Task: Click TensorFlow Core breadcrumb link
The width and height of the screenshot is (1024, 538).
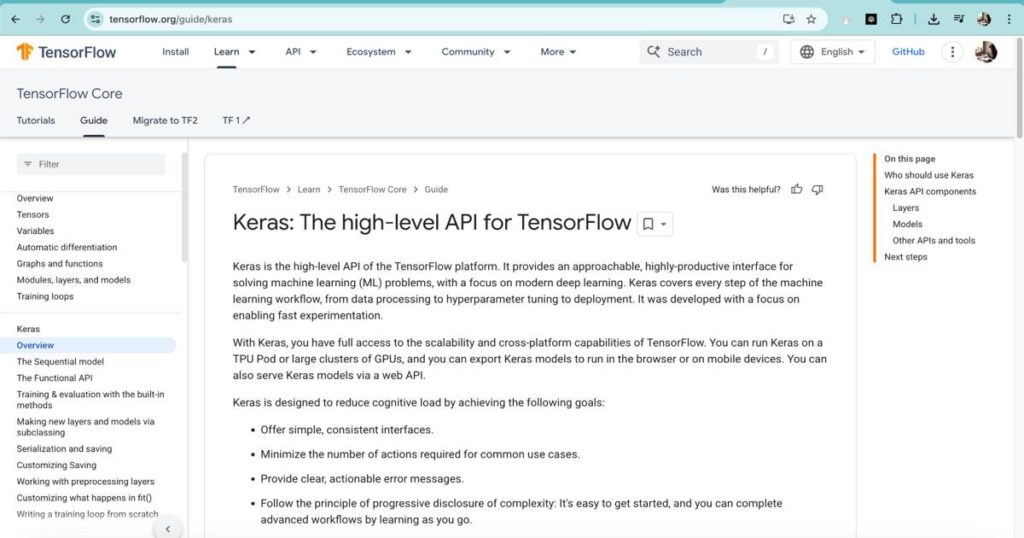Action: click(372, 189)
